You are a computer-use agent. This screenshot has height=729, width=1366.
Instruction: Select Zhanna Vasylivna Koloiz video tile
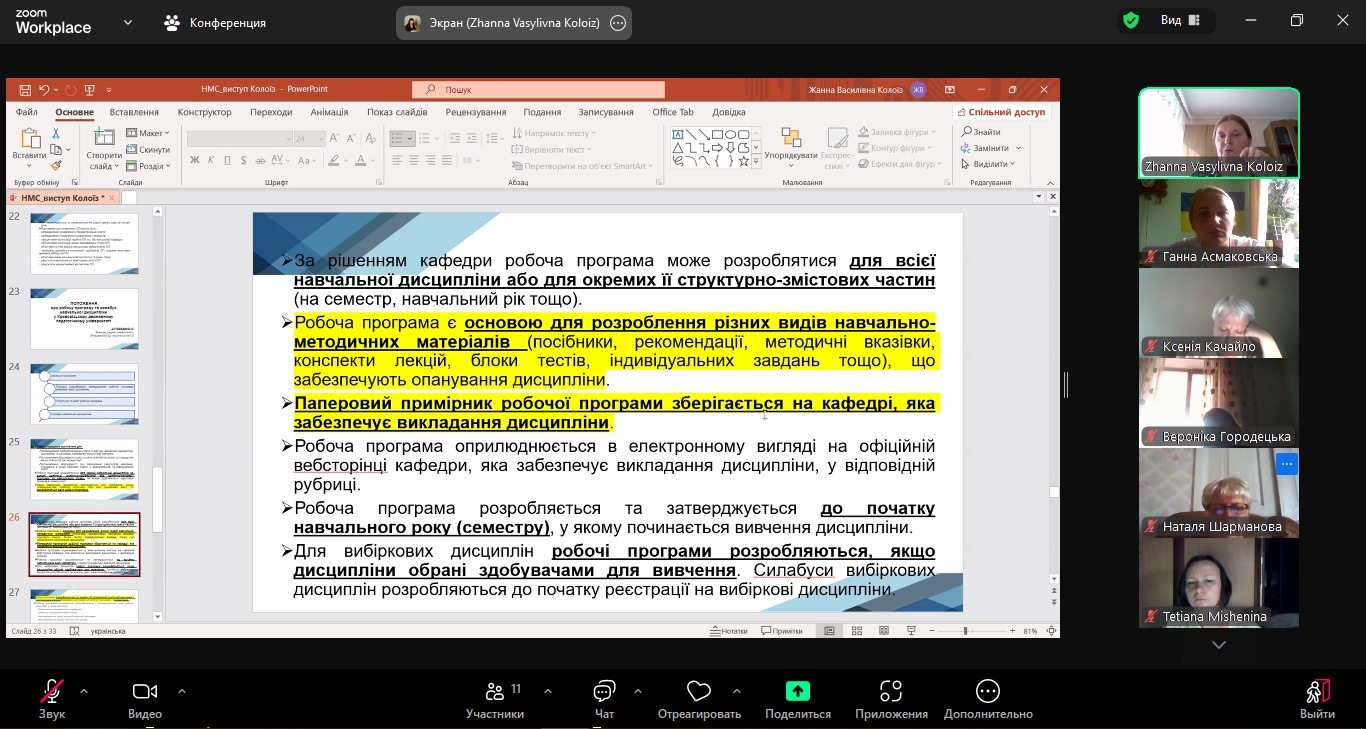1219,133
